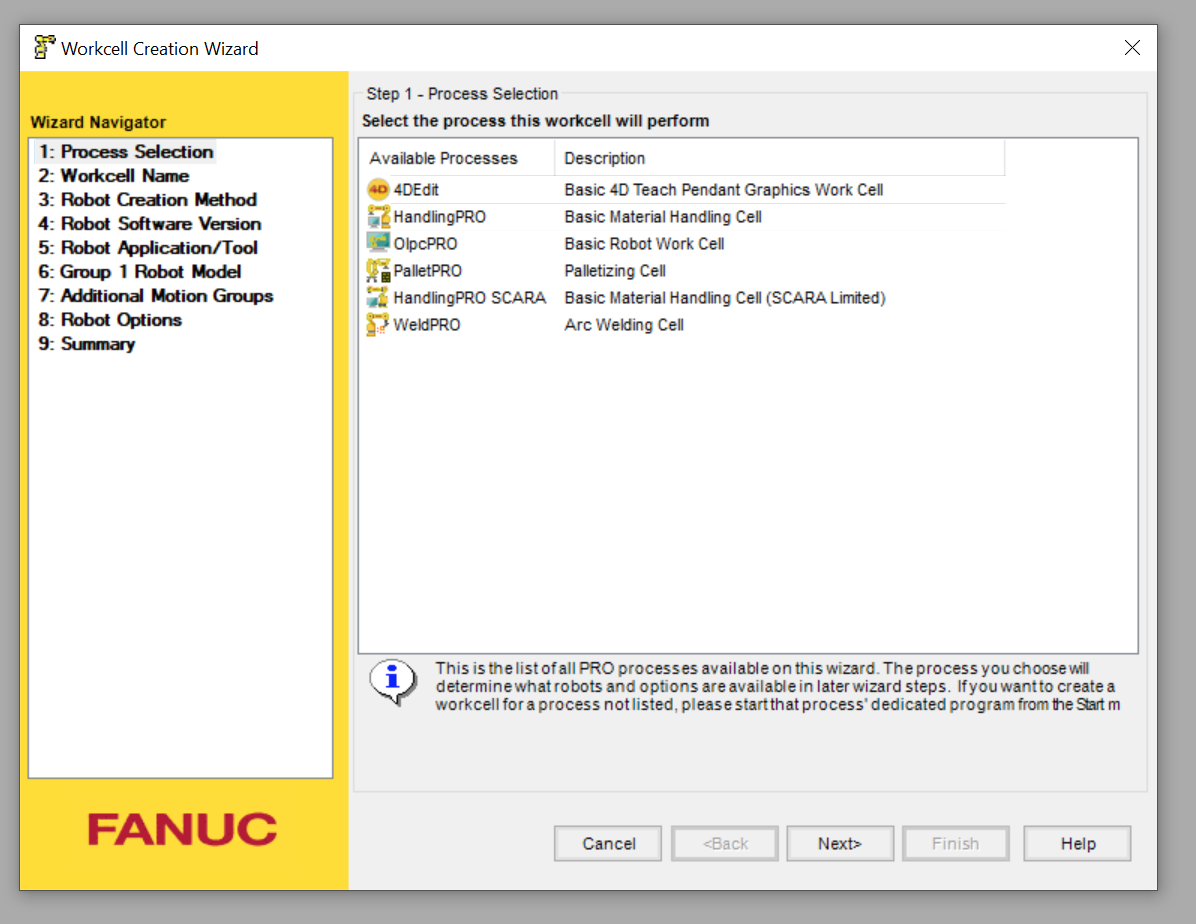Go to step 9: Summary

tap(87, 344)
